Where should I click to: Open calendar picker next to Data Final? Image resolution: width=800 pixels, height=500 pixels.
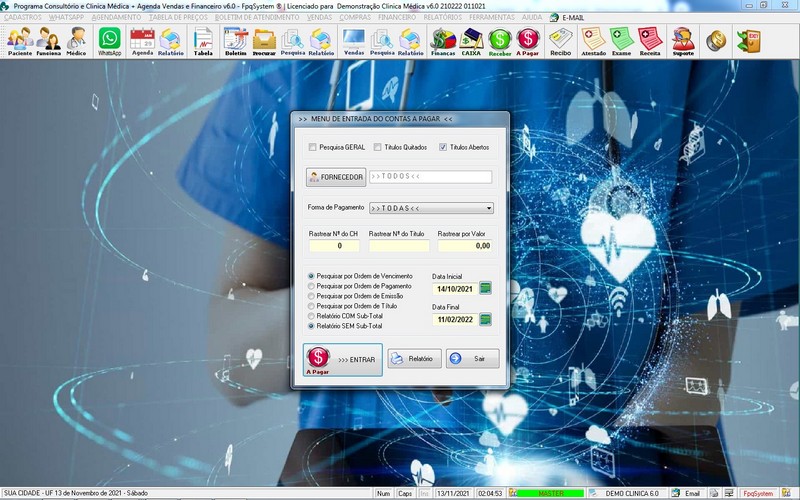click(486, 319)
